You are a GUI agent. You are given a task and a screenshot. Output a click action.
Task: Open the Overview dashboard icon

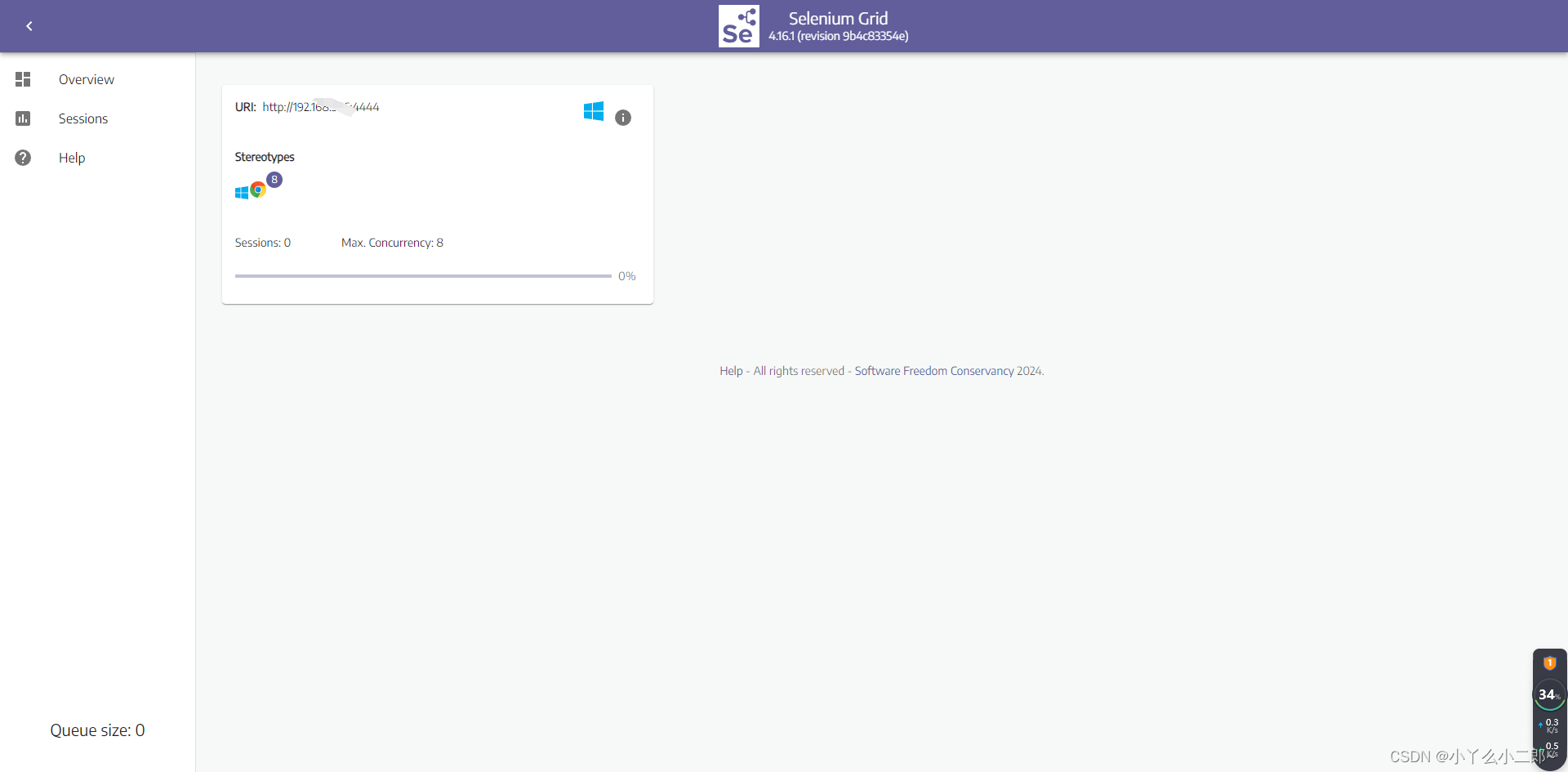(23, 79)
